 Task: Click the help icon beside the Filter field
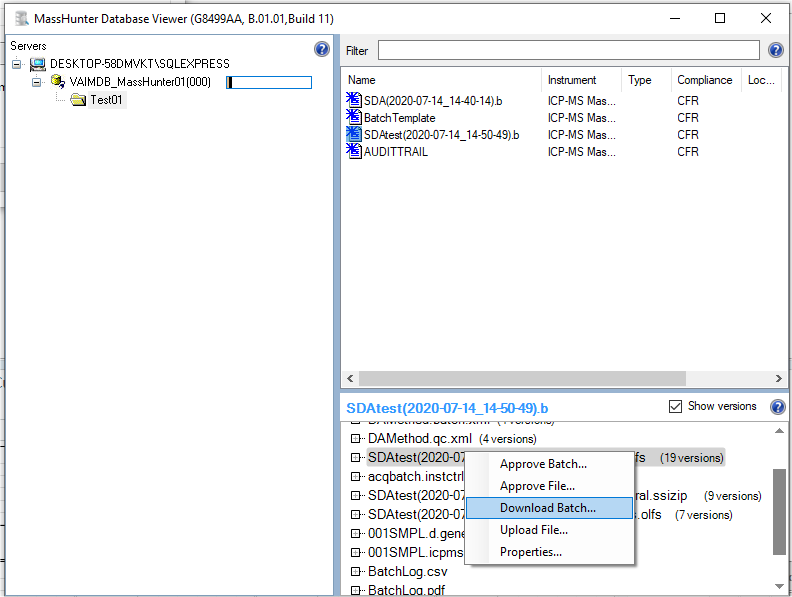(x=776, y=50)
